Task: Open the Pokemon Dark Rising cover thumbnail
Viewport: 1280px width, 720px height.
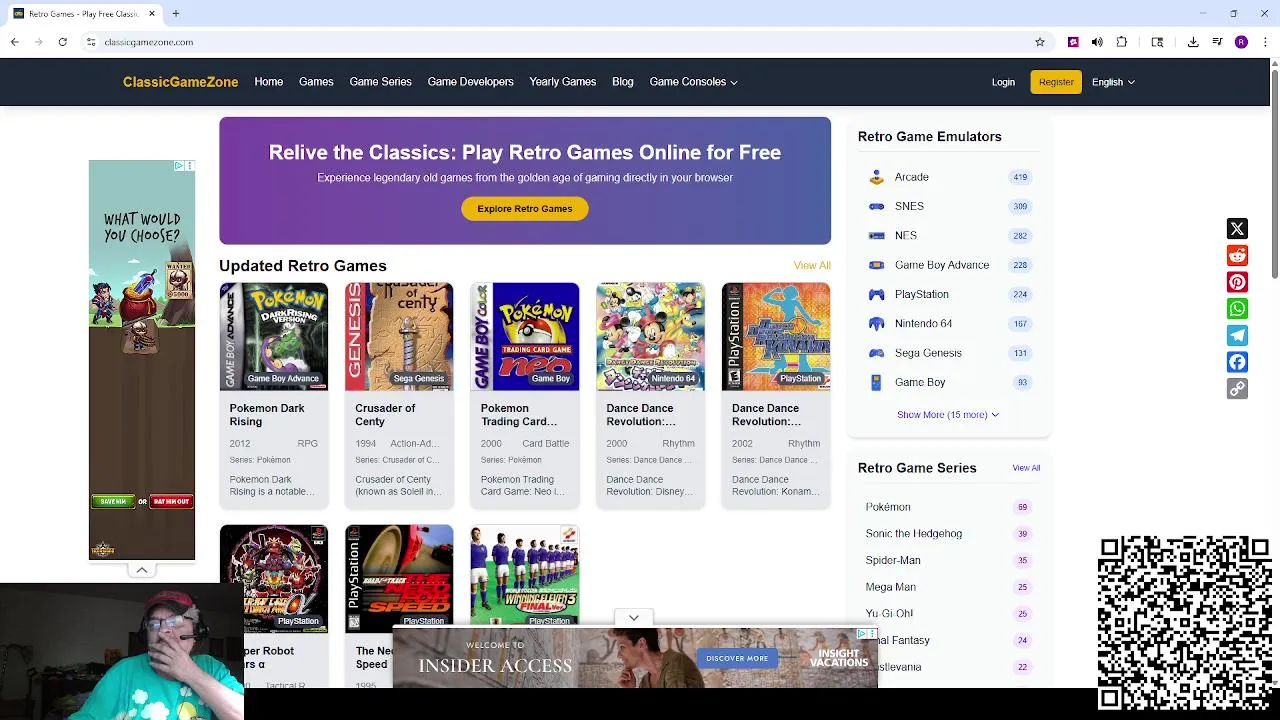Action: click(274, 336)
